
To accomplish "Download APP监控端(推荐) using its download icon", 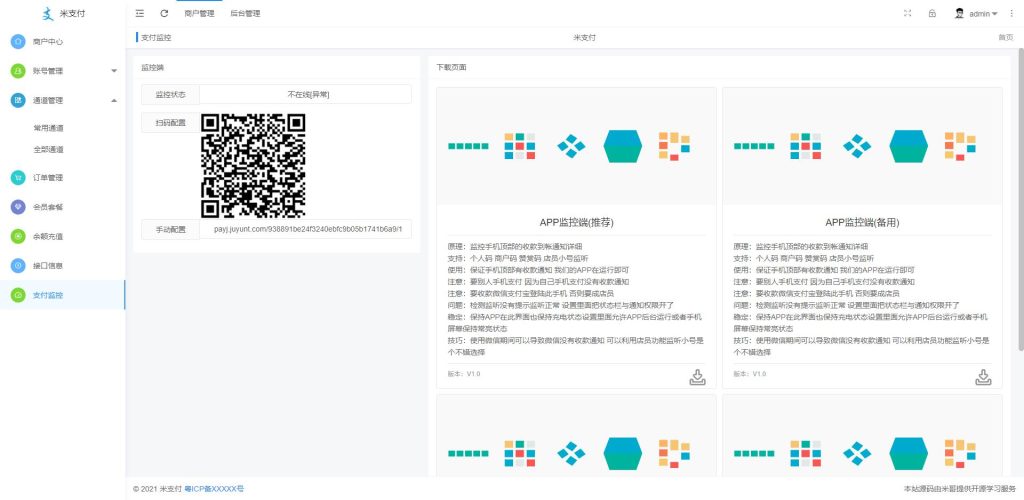I will point(698,376).
